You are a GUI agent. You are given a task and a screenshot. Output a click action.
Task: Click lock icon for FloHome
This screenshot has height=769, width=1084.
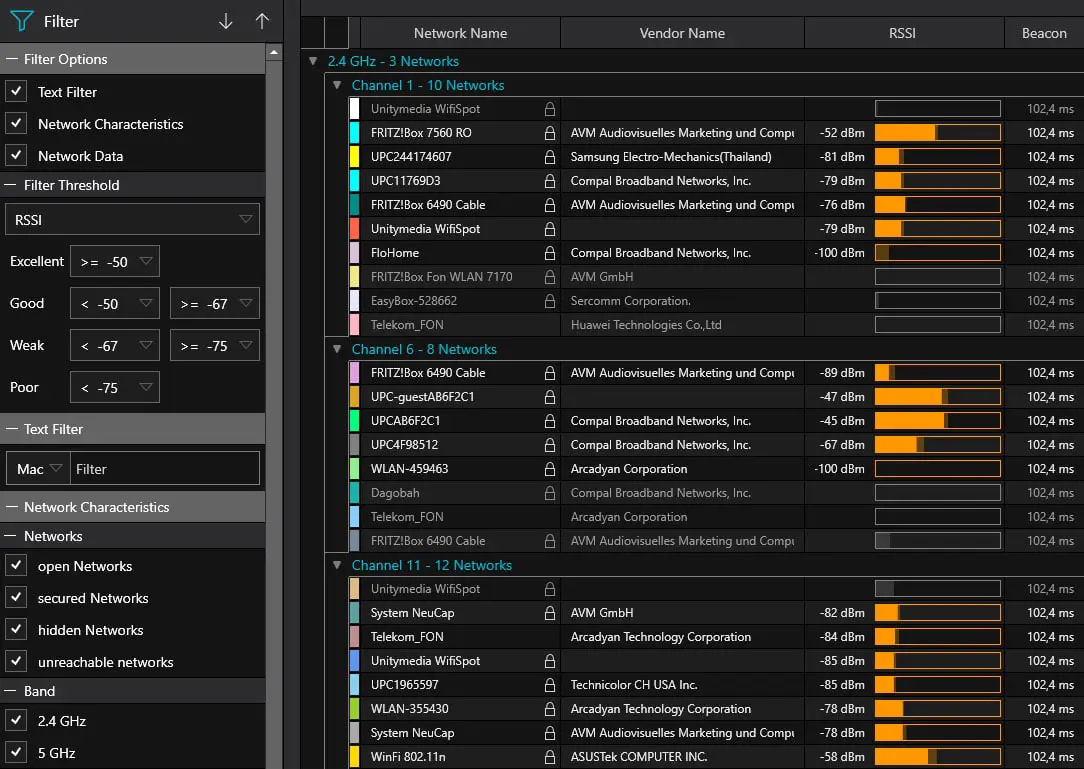click(x=550, y=253)
